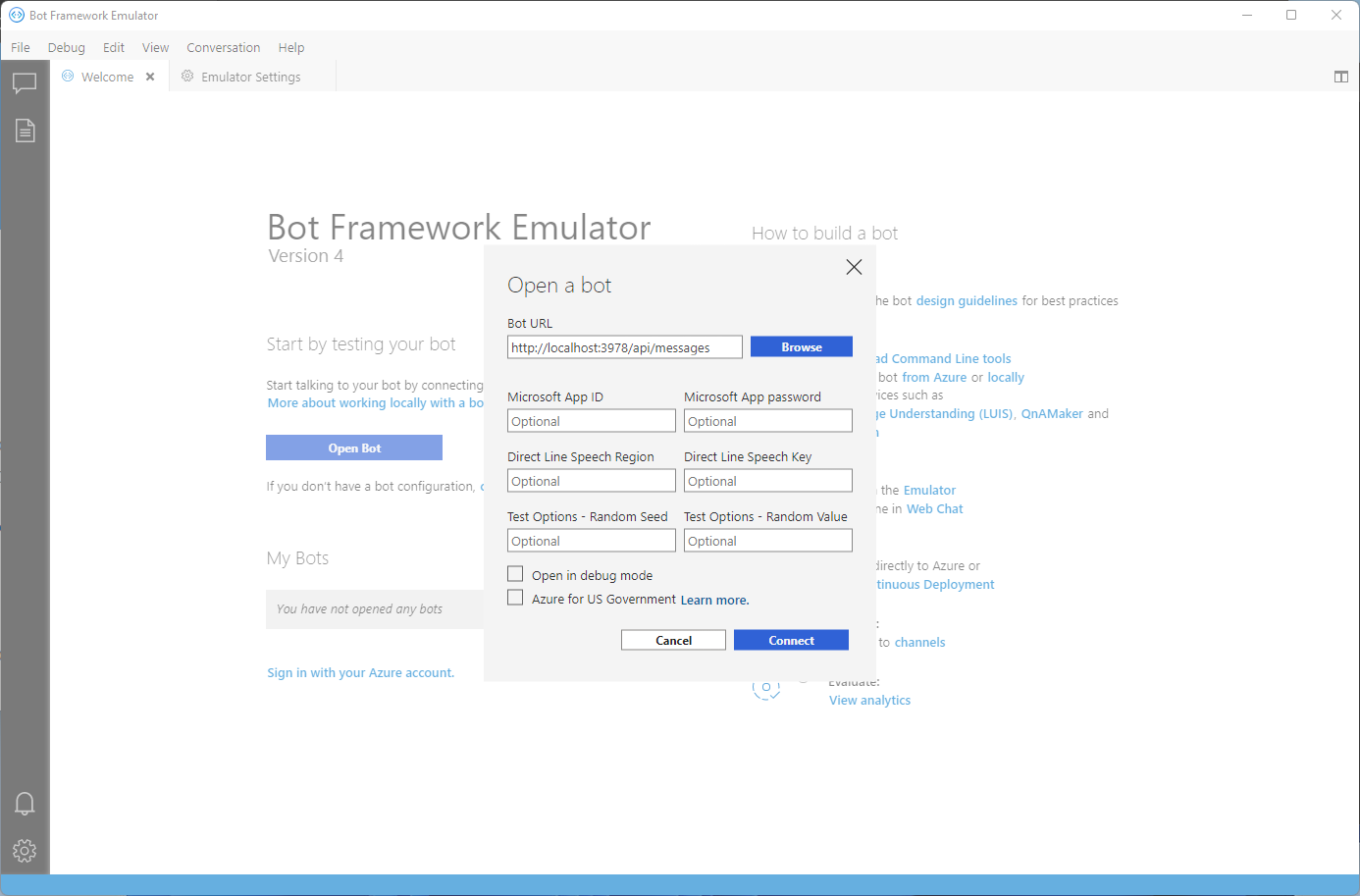
Task: Open settings gear icon in sidebar
Action: click(25, 851)
